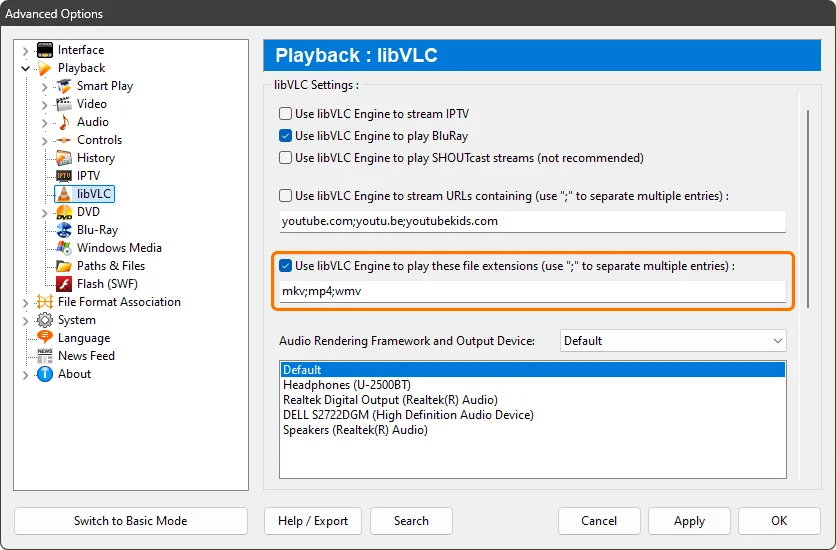
Task: Click the IPTV icon
Action: click(64, 176)
